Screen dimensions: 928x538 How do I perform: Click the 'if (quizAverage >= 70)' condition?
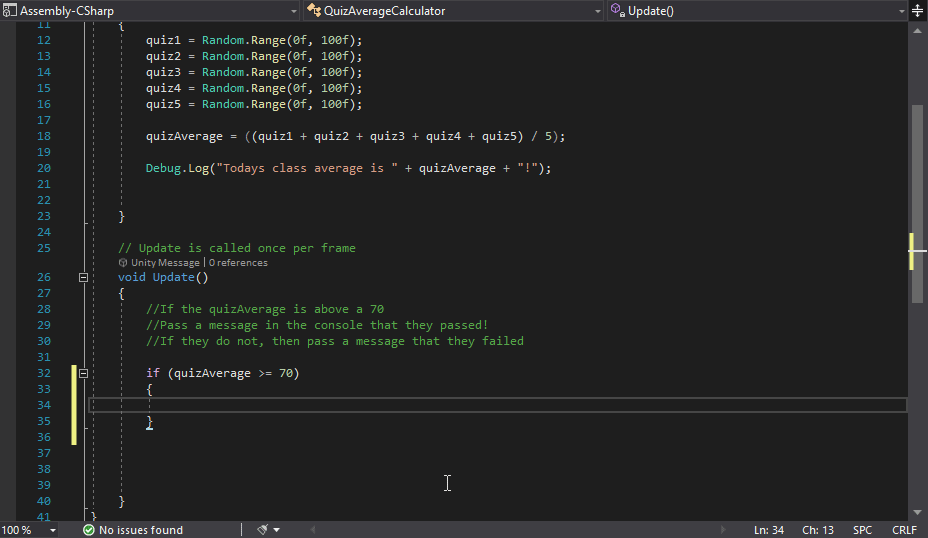(x=223, y=373)
